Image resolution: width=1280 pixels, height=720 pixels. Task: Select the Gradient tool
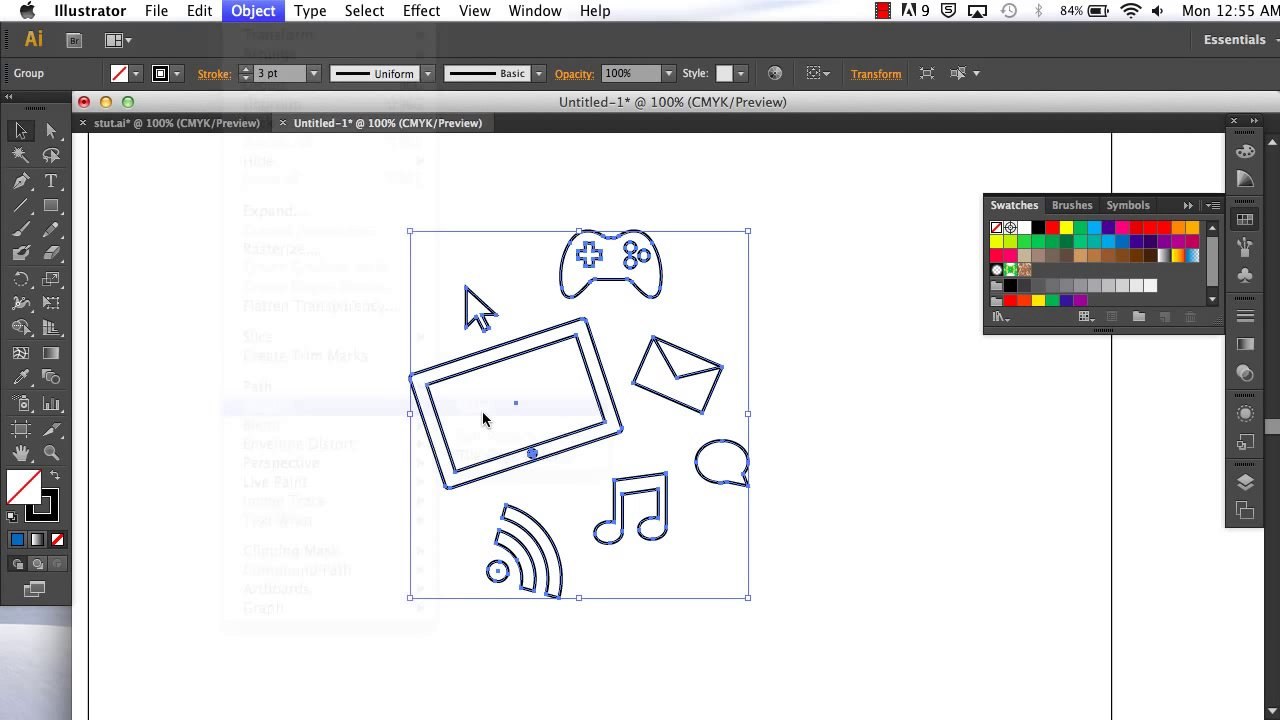tap(51, 353)
